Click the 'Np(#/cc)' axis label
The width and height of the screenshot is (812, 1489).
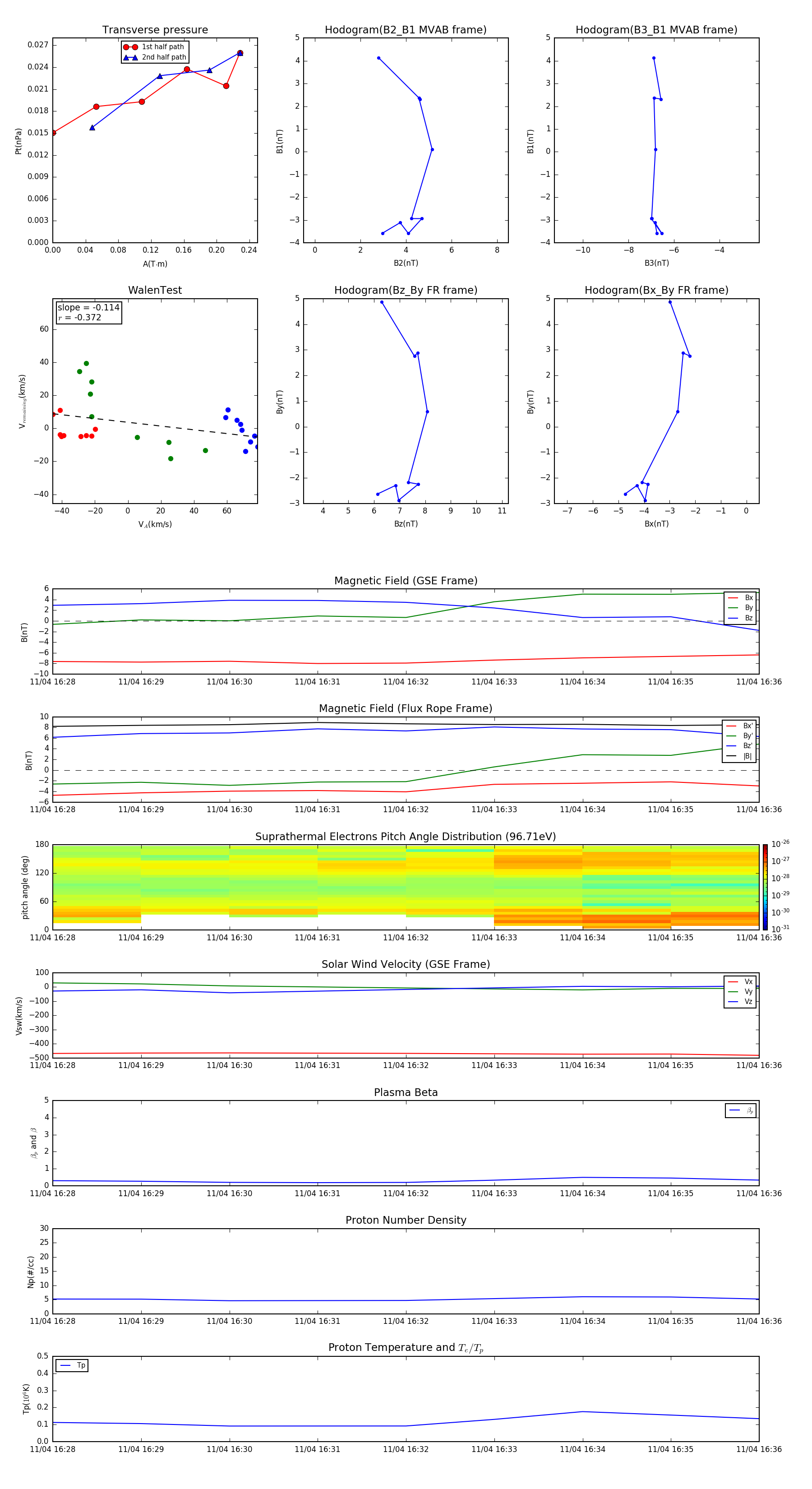click(31, 1271)
